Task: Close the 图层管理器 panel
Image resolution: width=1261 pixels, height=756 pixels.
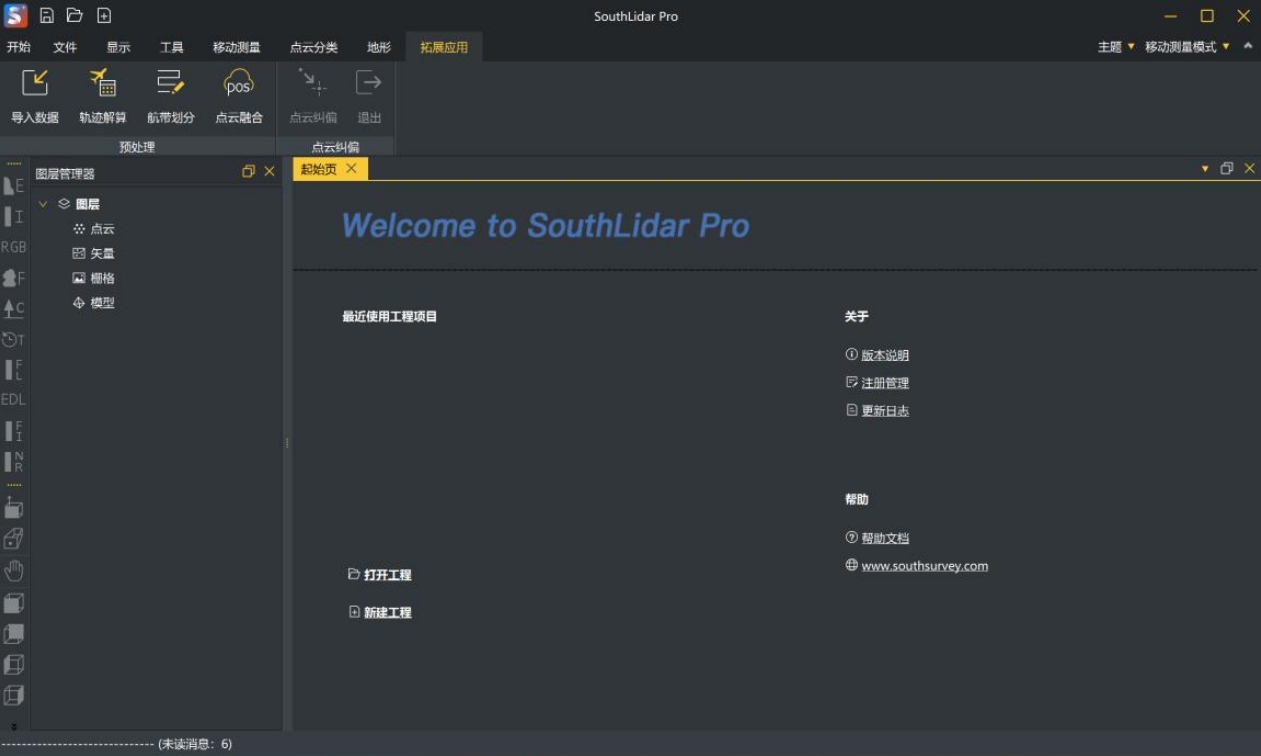Action: tap(269, 172)
